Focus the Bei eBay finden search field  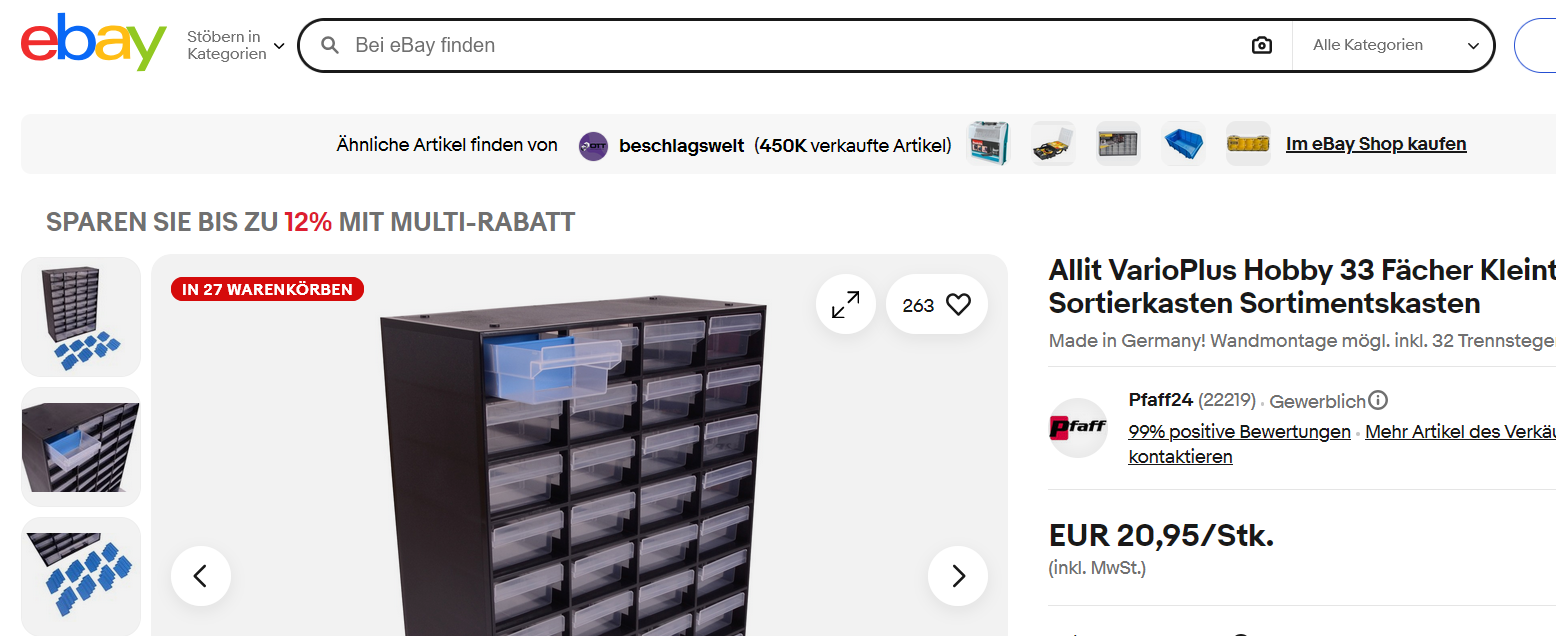(795, 45)
